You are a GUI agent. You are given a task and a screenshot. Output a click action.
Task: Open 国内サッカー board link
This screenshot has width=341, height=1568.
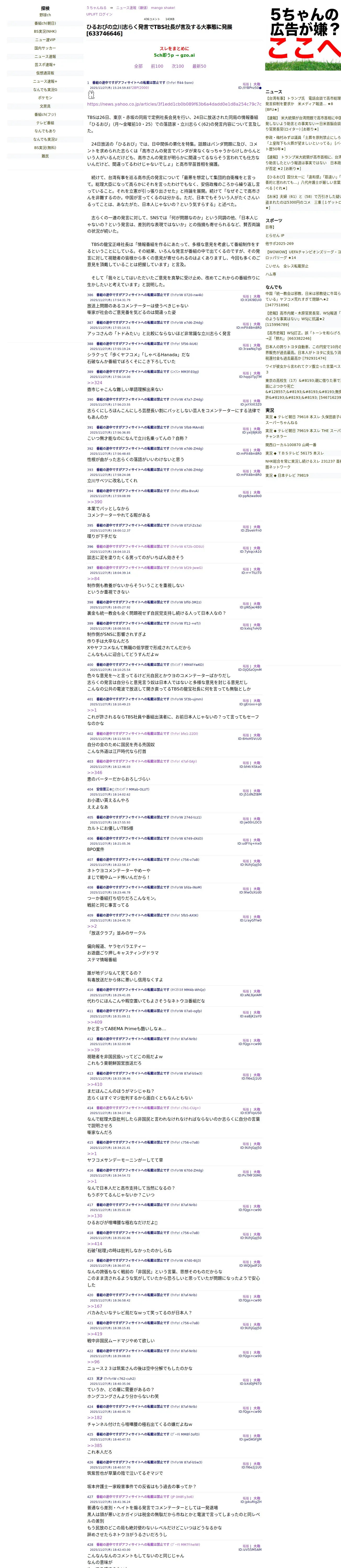(x=45, y=48)
